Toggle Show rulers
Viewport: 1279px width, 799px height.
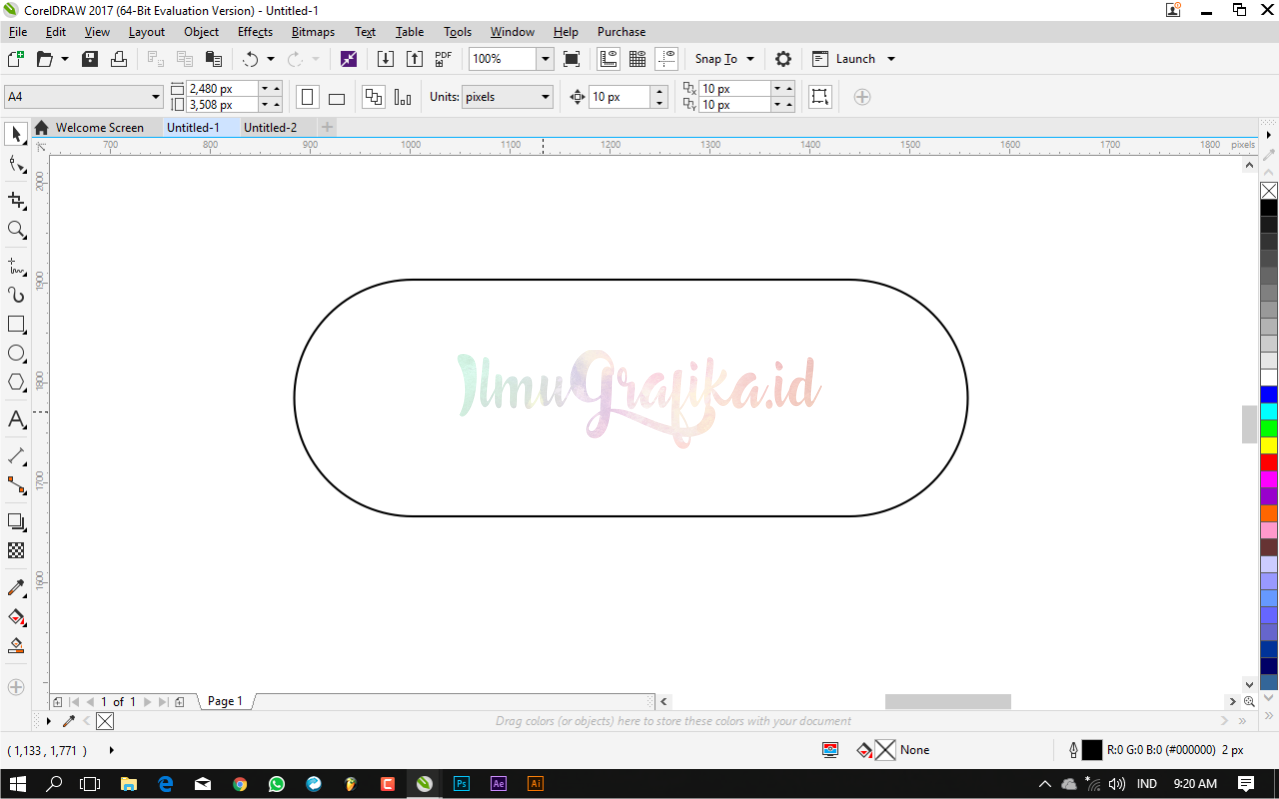point(608,59)
